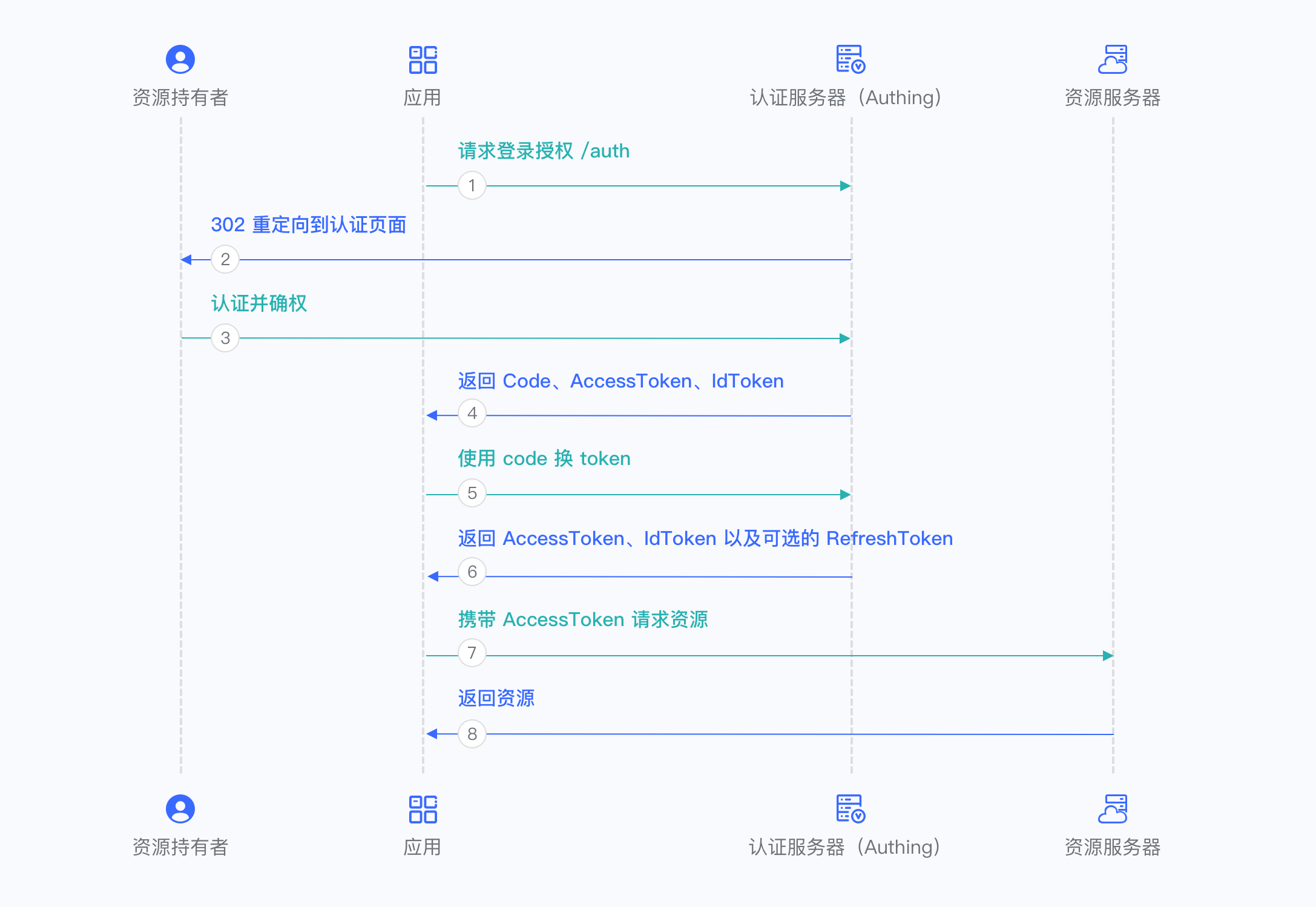This screenshot has width=1316, height=907.
Task: Click step number 8 circle
Action: (x=472, y=734)
